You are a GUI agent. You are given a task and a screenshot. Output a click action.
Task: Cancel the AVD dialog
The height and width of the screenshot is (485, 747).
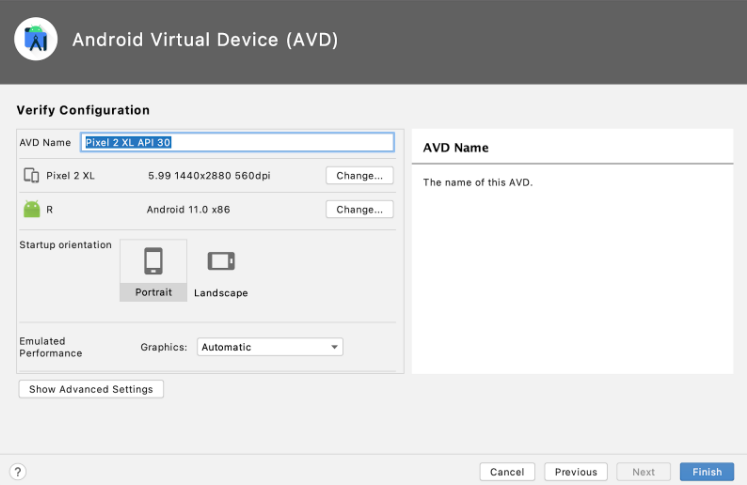[x=507, y=472]
